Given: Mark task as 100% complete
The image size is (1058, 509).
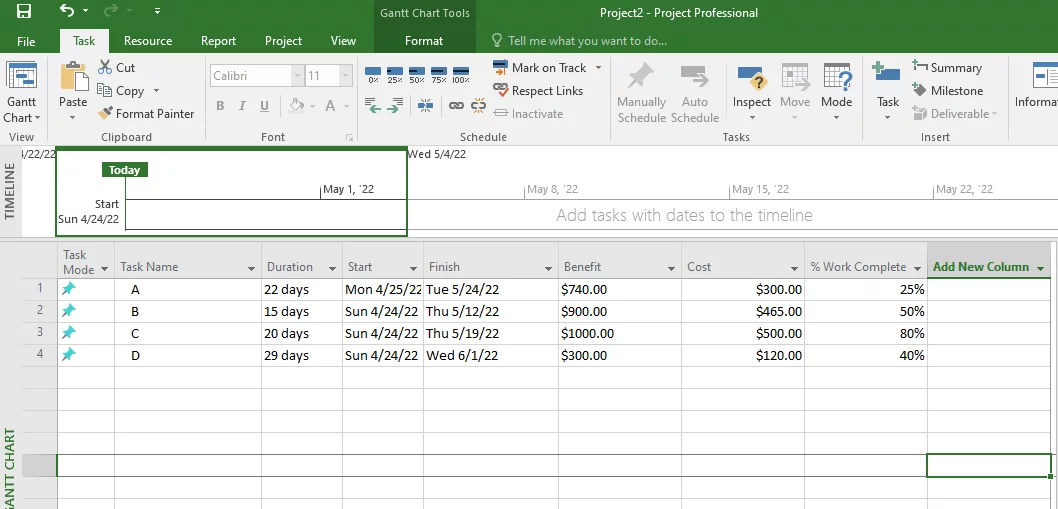Looking at the screenshot, I should 461,73.
